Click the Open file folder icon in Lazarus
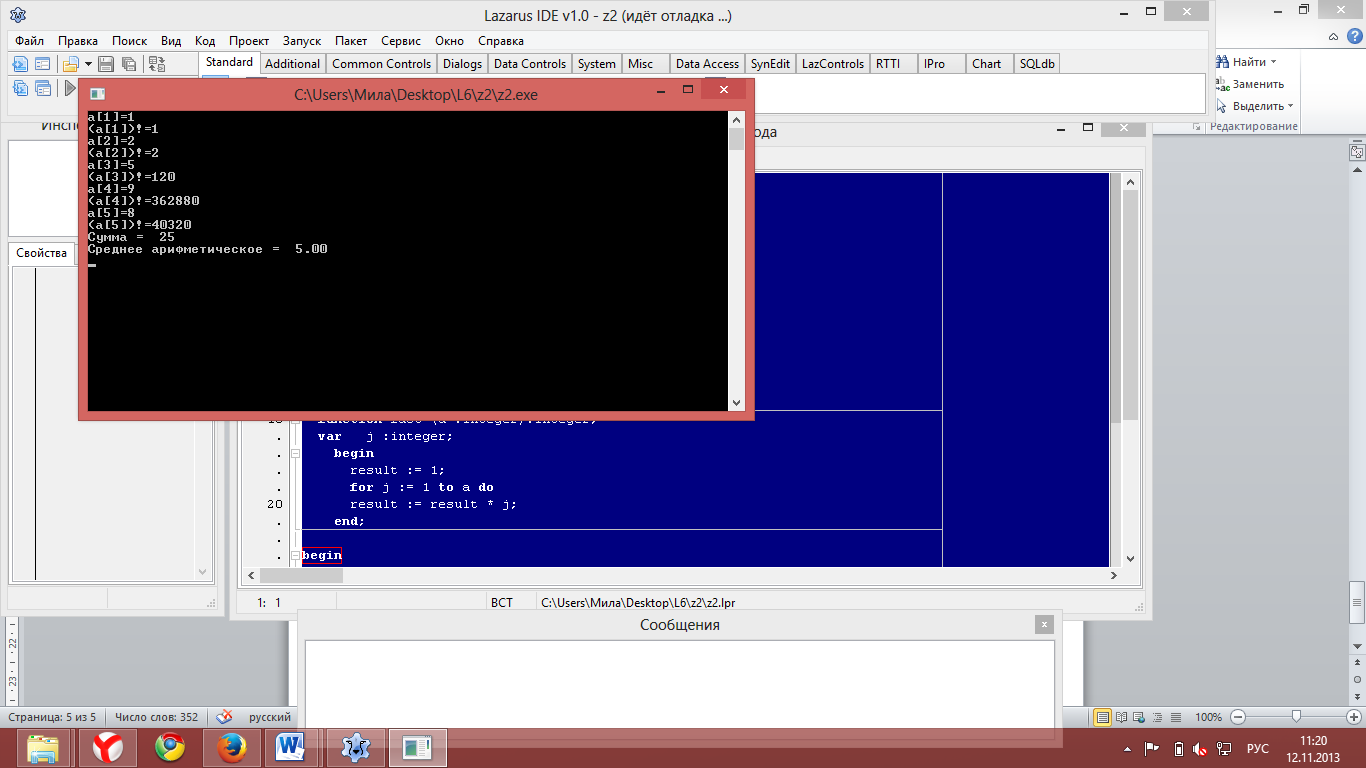 (x=70, y=64)
